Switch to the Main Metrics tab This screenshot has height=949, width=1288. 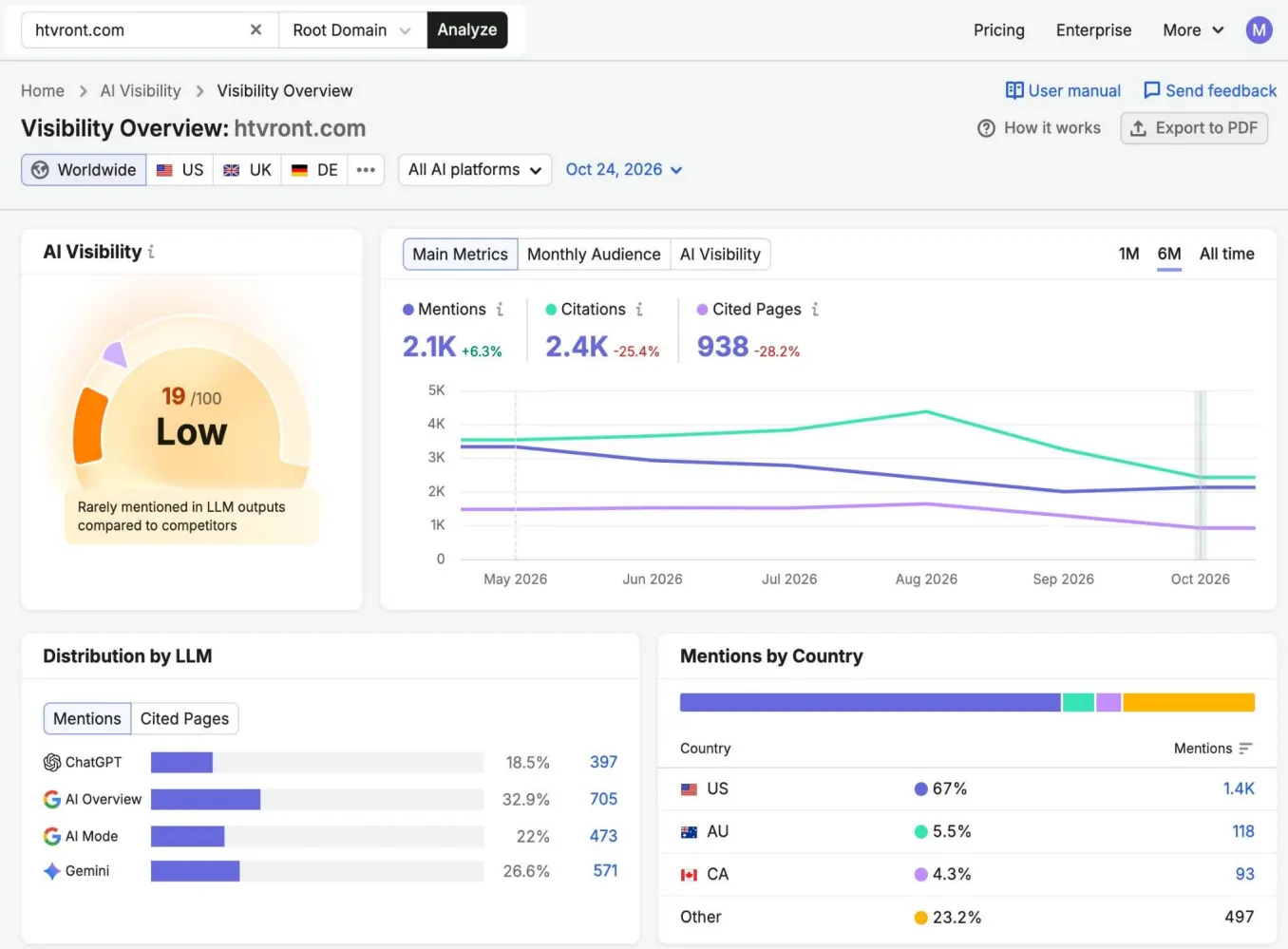(x=461, y=255)
